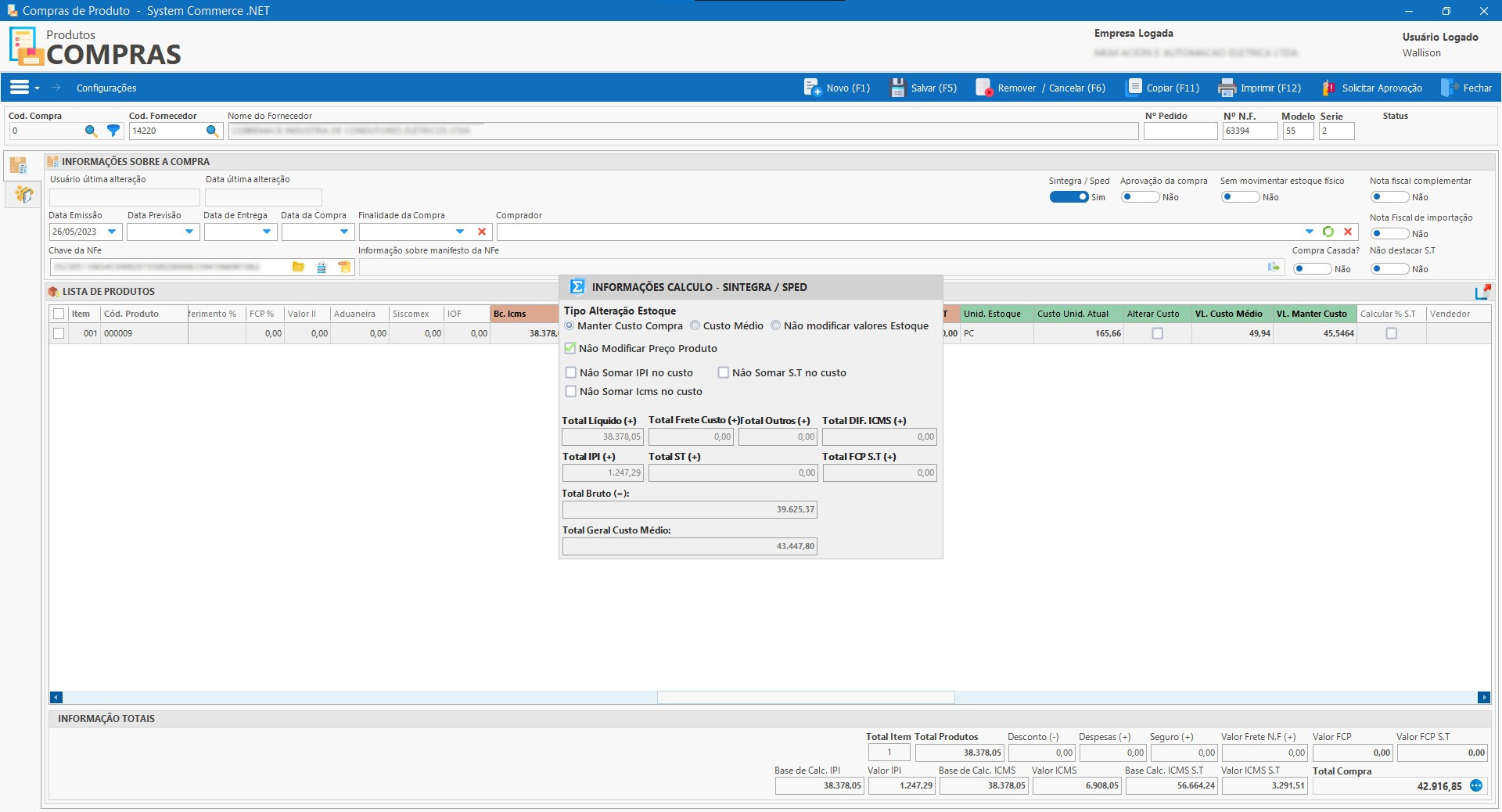
Task: Click the green refresh icon in Comprador
Action: pyautogui.click(x=1328, y=232)
